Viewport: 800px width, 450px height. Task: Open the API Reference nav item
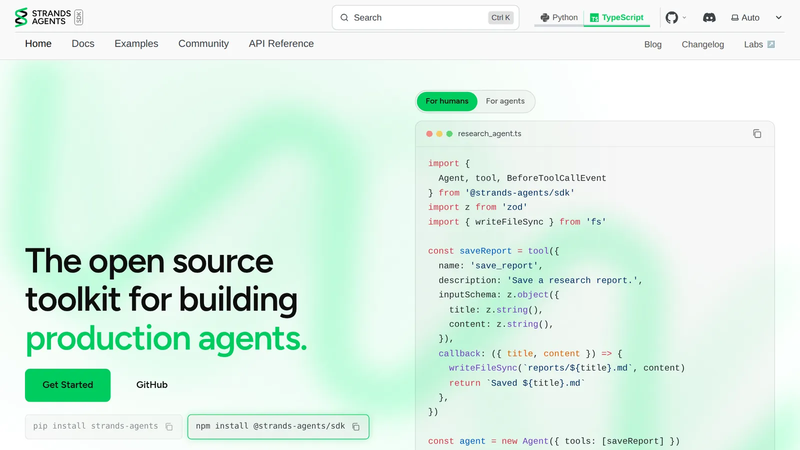click(281, 44)
